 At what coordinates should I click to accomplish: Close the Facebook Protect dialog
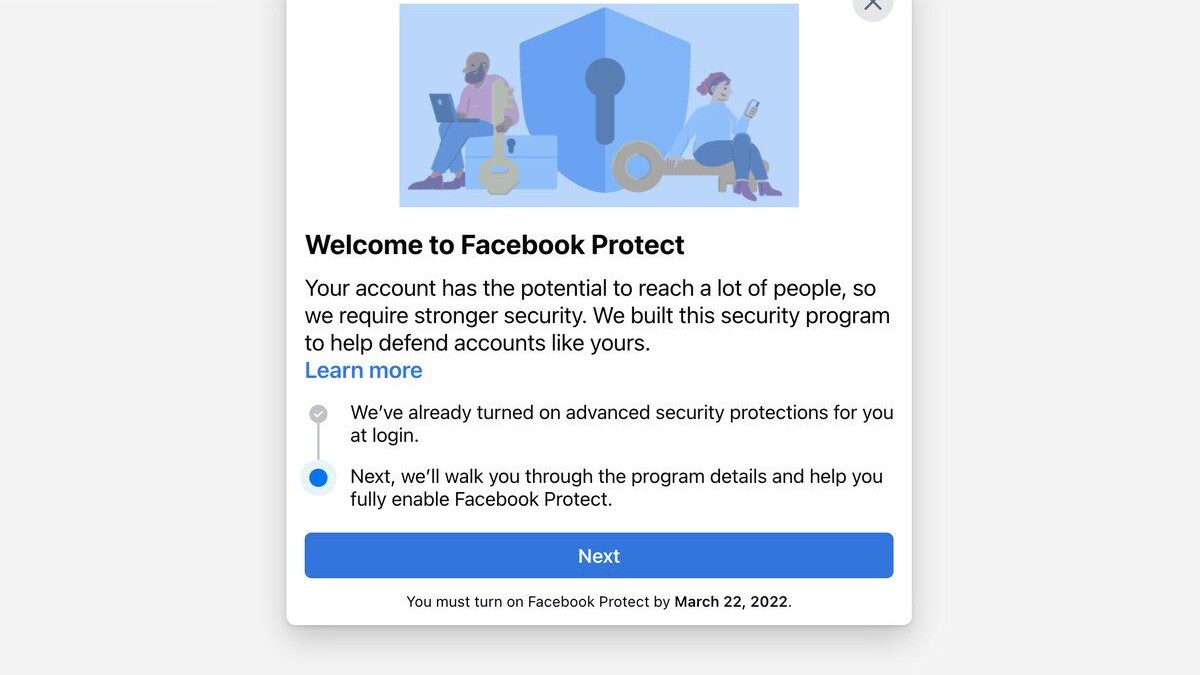[x=872, y=5]
